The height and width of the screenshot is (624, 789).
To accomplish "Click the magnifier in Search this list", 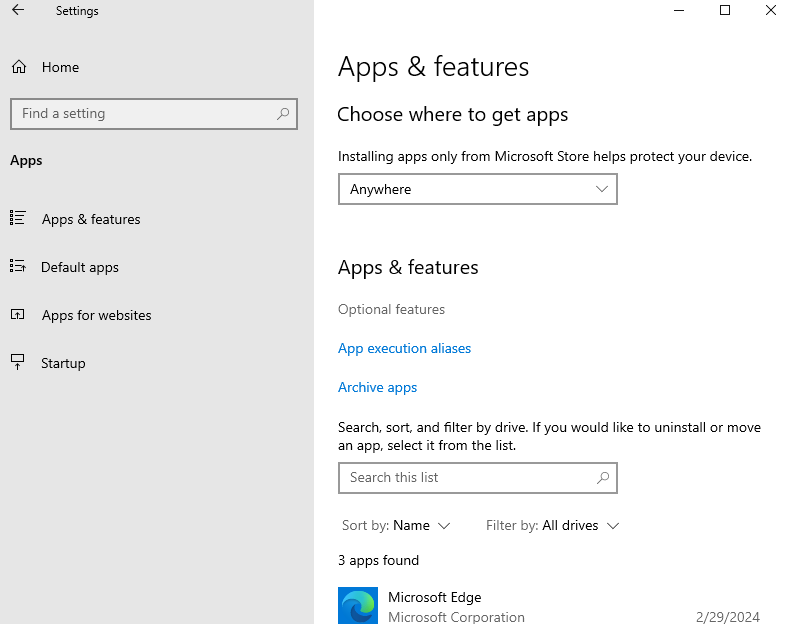I will pos(603,478).
